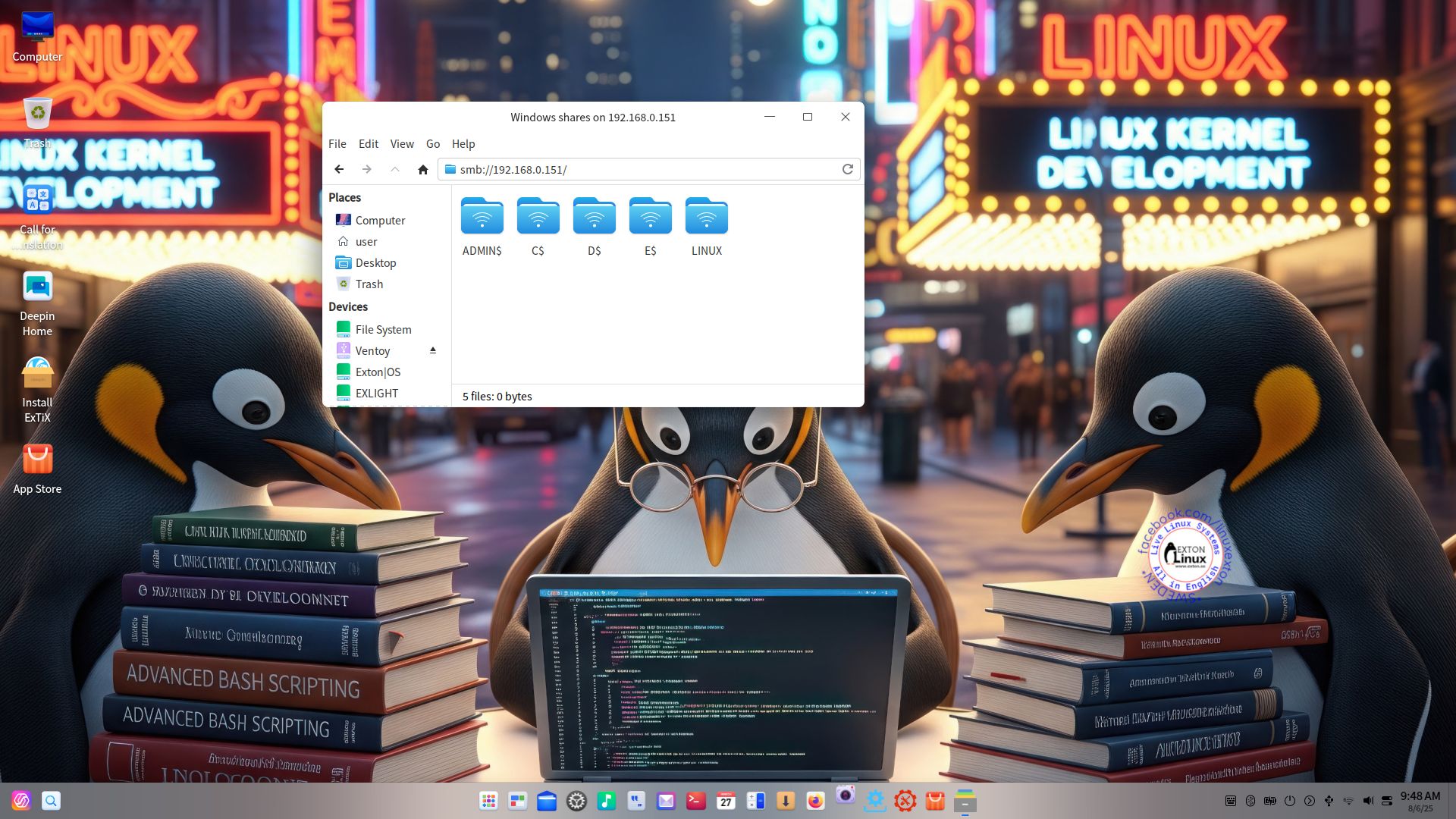Click the '5 files: 0 bytes' status text
1456x819 pixels.
coord(497,397)
